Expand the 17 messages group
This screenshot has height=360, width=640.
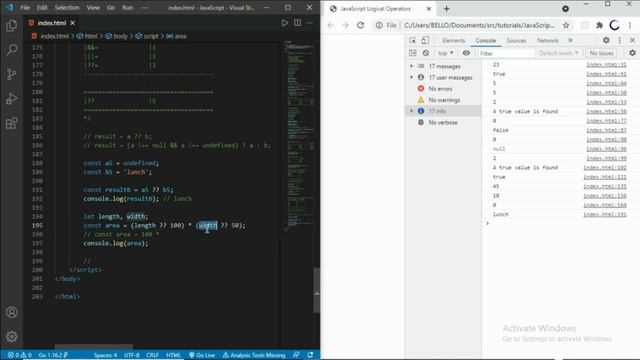point(411,66)
